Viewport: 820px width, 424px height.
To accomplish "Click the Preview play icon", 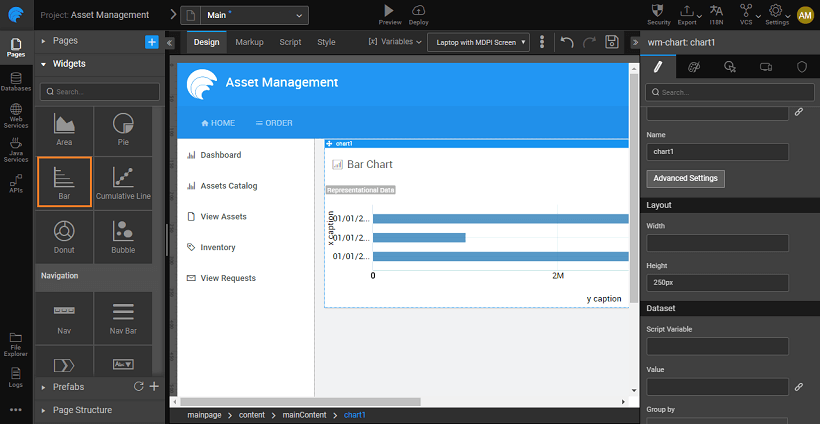I will point(389,10).
